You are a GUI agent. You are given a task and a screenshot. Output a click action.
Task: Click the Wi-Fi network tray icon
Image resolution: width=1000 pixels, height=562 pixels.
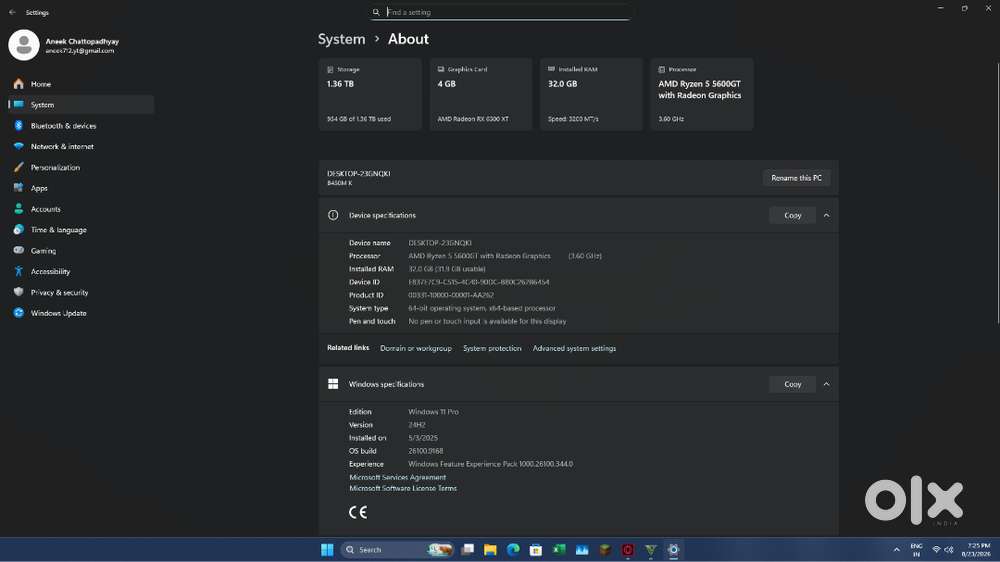[936, 550]
